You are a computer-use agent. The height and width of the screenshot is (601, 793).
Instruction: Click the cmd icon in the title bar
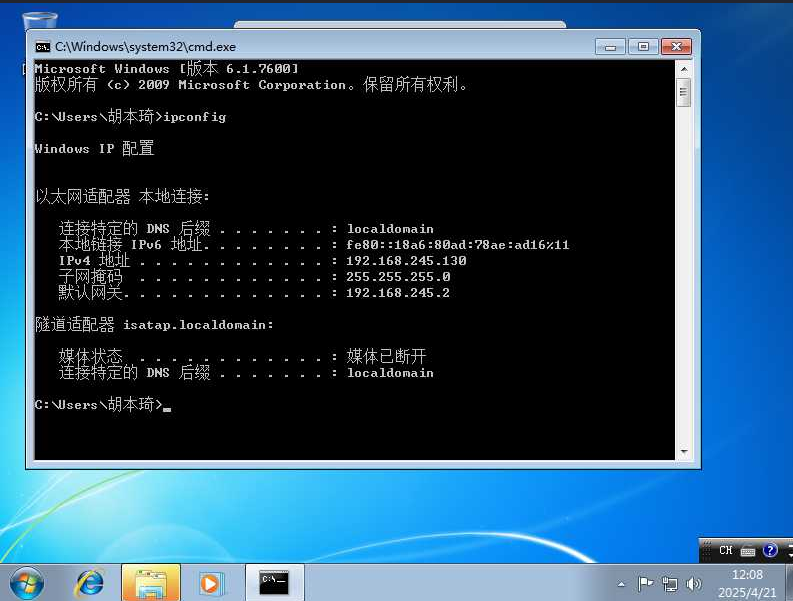coord(43,47)
